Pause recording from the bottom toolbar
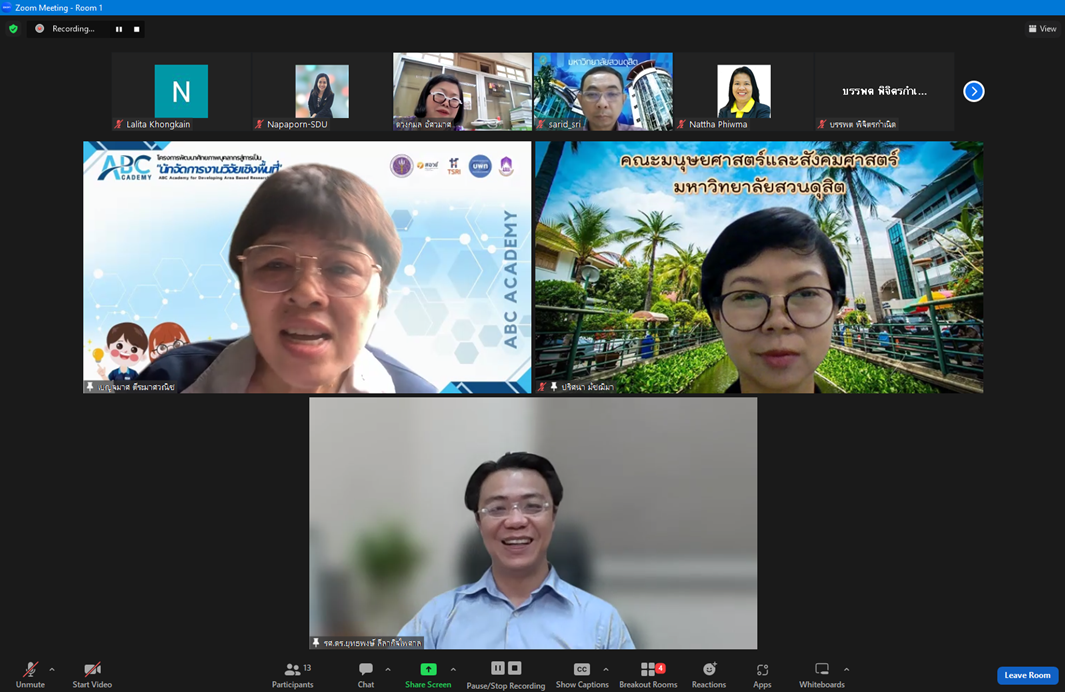Image resolution: width=1065 pixels, height=692 pixels. point(497,668)
